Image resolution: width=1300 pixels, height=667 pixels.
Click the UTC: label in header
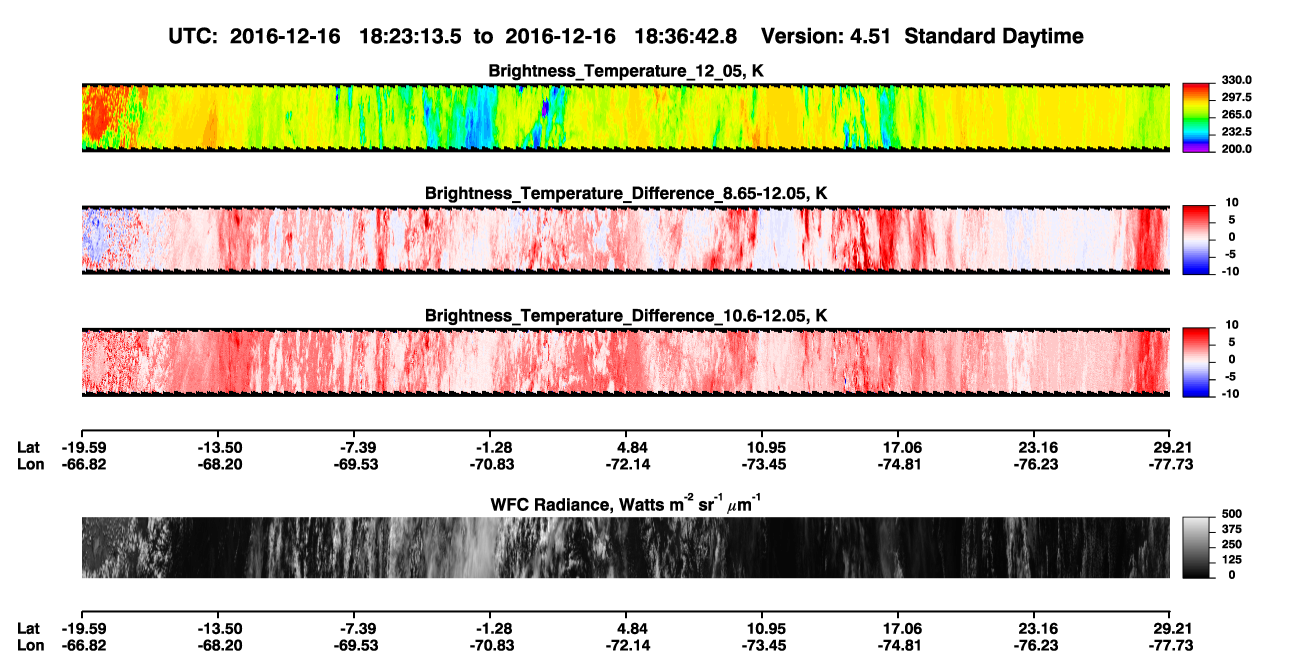click(x=195, y=36)
